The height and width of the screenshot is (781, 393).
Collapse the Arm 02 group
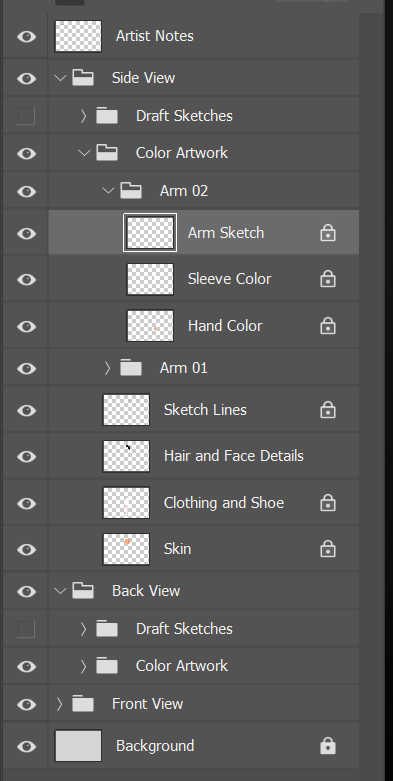coord(108,190)
